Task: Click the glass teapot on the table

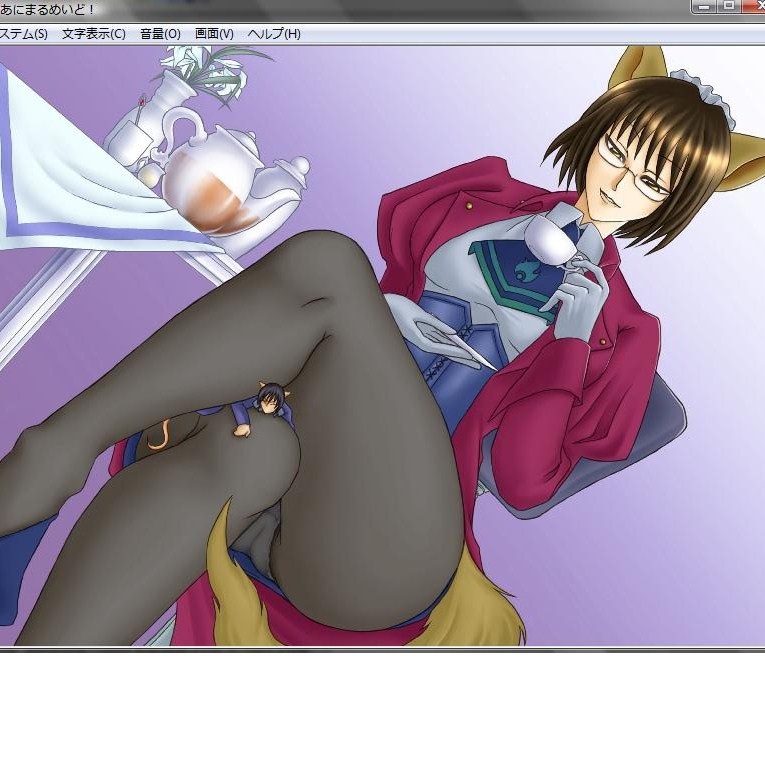Action: pyautogui.click(x=210, y=175)
